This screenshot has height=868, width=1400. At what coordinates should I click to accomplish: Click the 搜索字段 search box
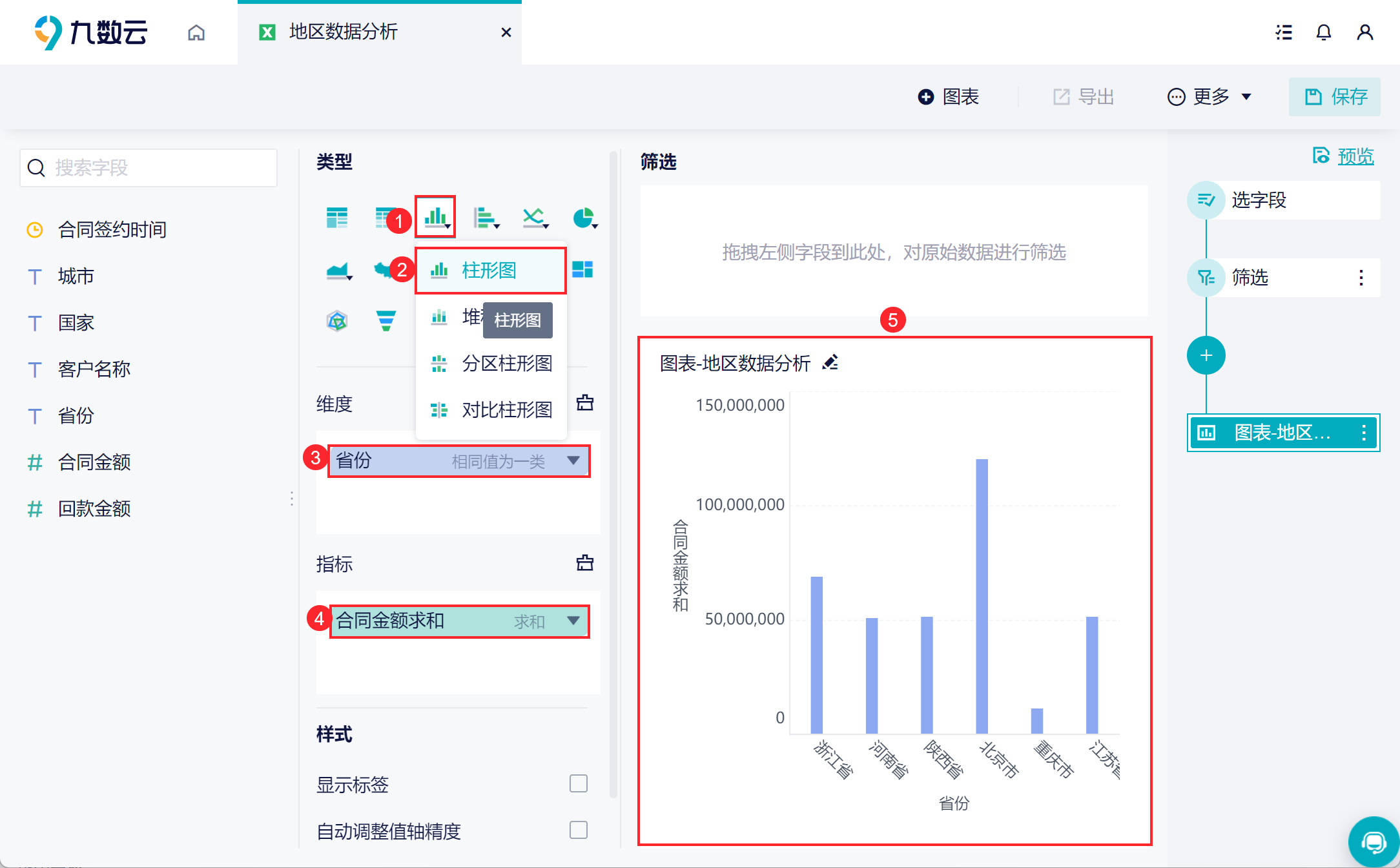click(x=149, y=168)
